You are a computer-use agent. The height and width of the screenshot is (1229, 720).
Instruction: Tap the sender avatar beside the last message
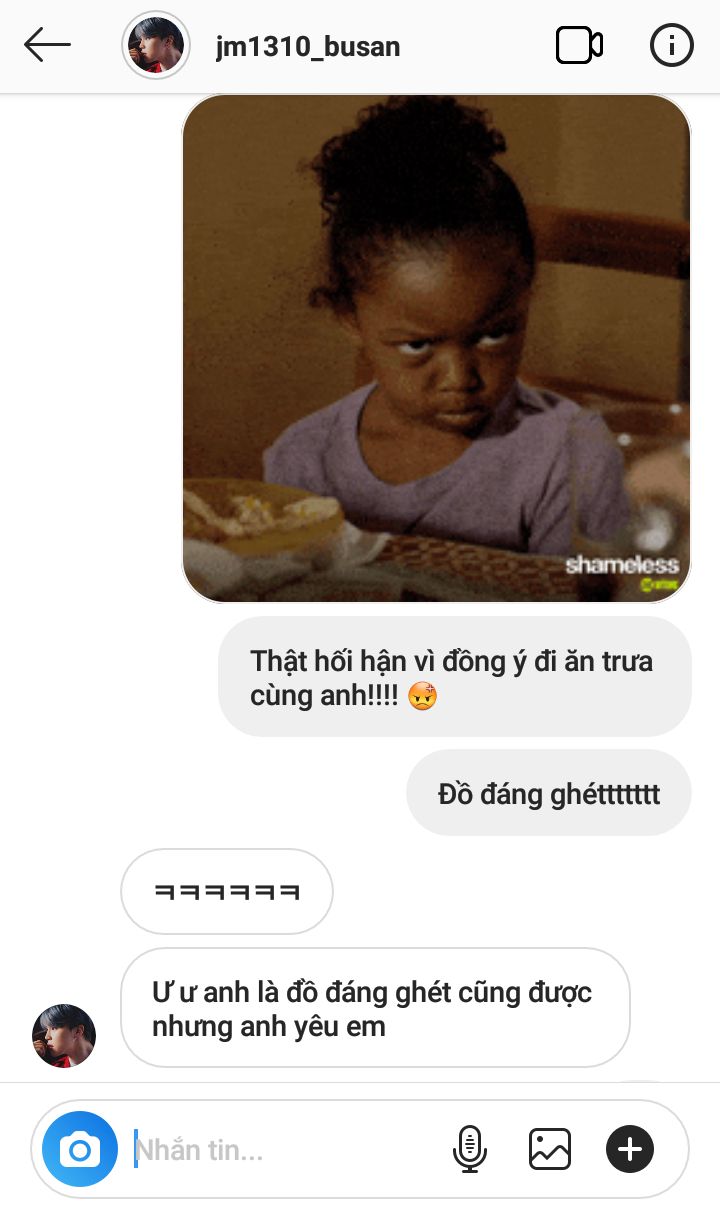64,1036
